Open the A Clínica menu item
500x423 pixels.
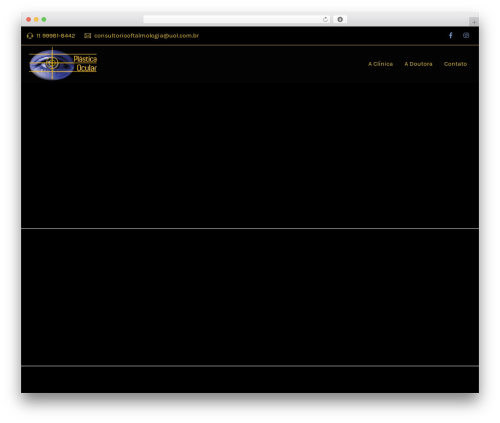click(x=380, y=64)
